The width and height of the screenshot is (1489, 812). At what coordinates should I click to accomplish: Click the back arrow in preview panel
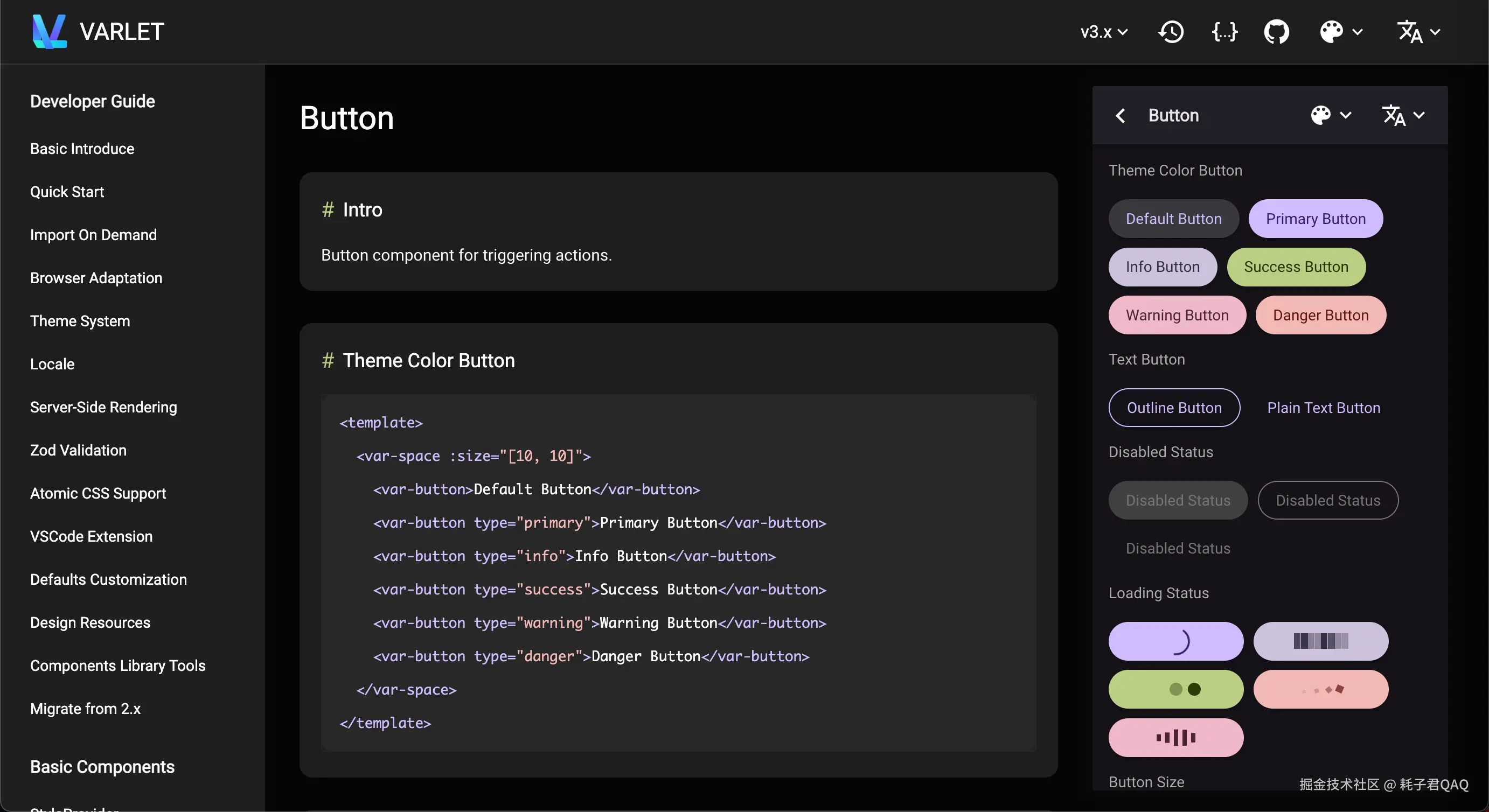(1120, 116)
